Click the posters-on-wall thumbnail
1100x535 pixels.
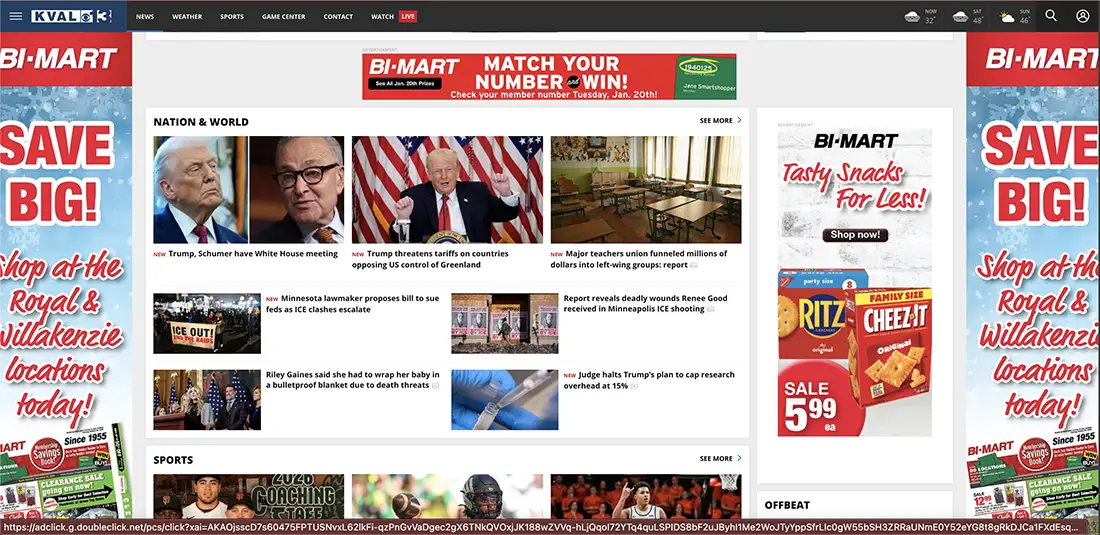tap(504, 323)
